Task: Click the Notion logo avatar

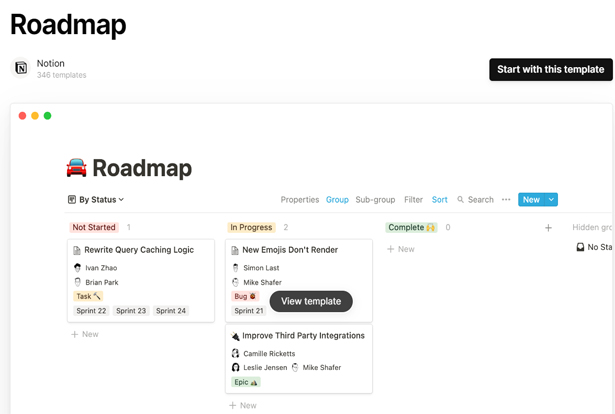Action: (21, 68)
